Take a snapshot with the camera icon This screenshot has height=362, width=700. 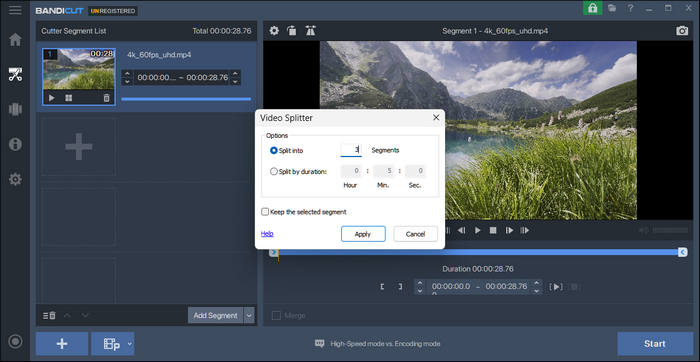[682, 31]
